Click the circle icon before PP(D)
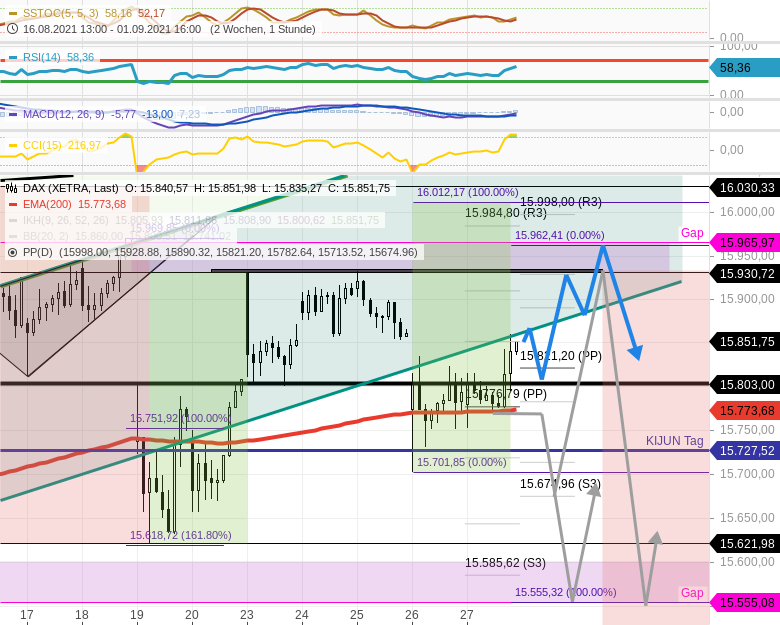 coord(13,252)
